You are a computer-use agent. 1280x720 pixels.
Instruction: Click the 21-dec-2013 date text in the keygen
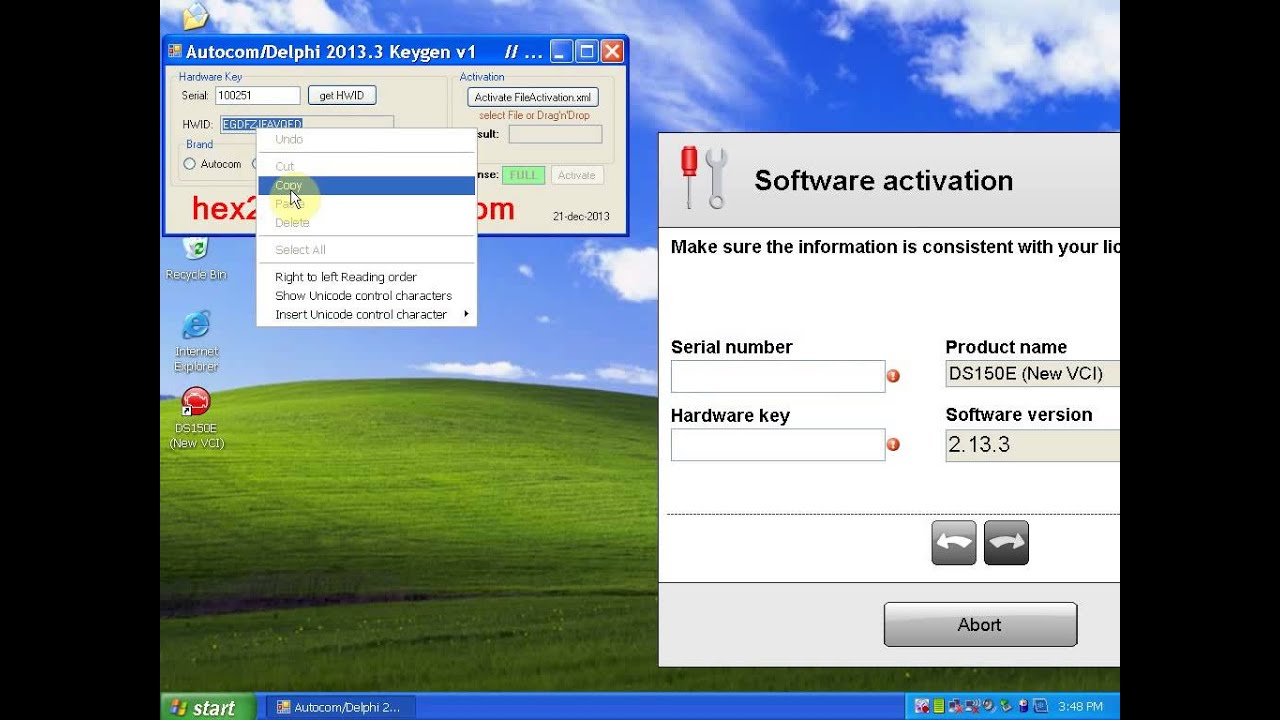(581, 216)
